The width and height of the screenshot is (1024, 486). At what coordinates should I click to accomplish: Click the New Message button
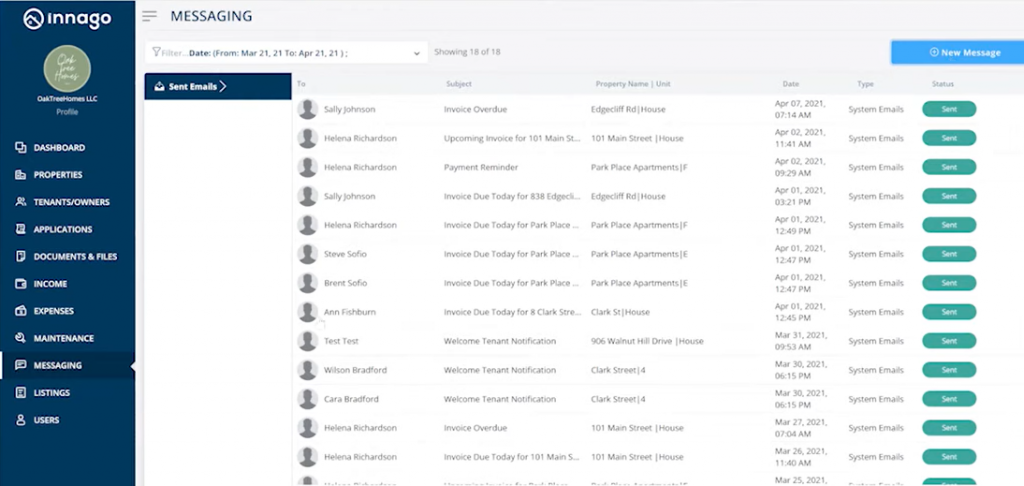[x=957, y=52]
